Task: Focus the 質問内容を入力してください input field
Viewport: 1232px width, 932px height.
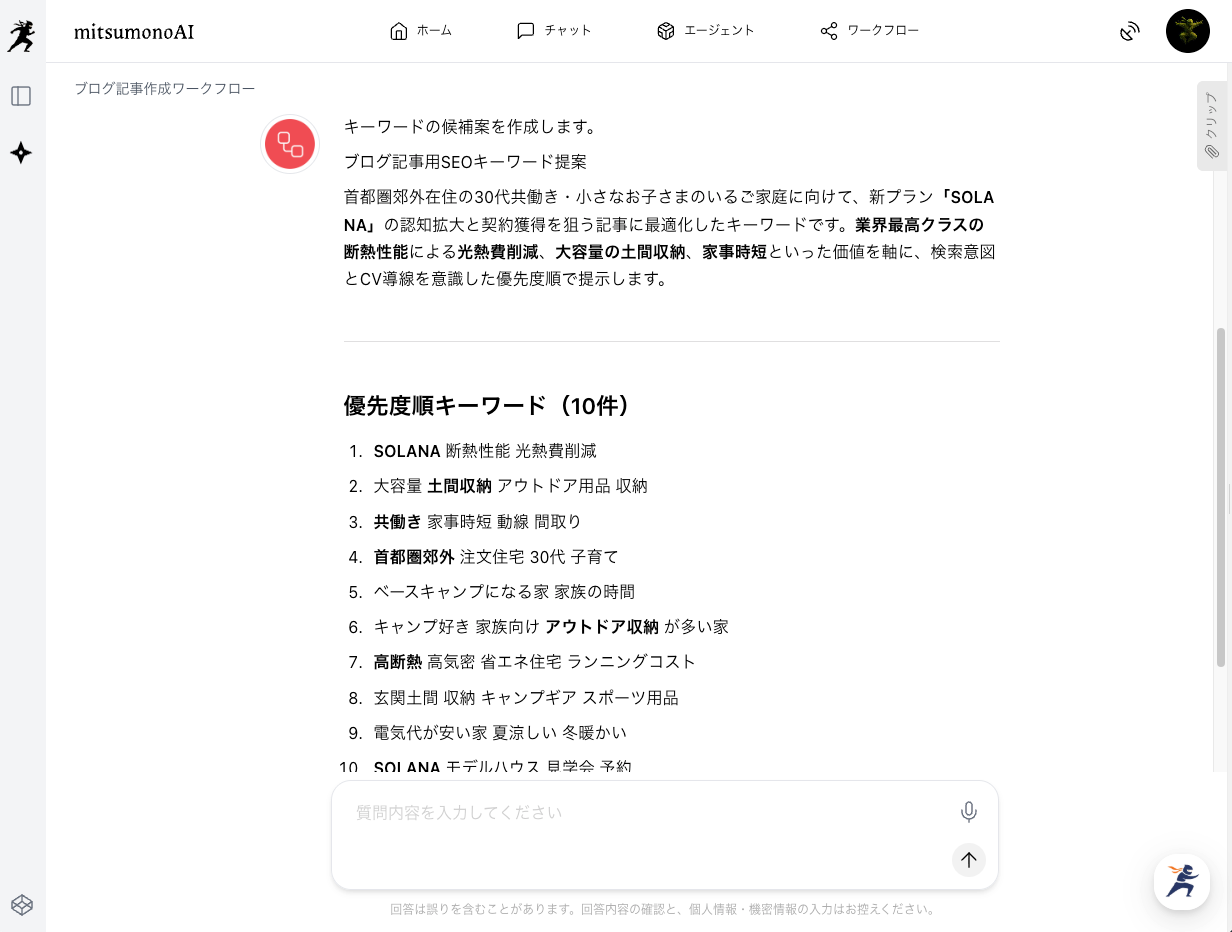Action: pyautogui.click(x=640, y=813)
